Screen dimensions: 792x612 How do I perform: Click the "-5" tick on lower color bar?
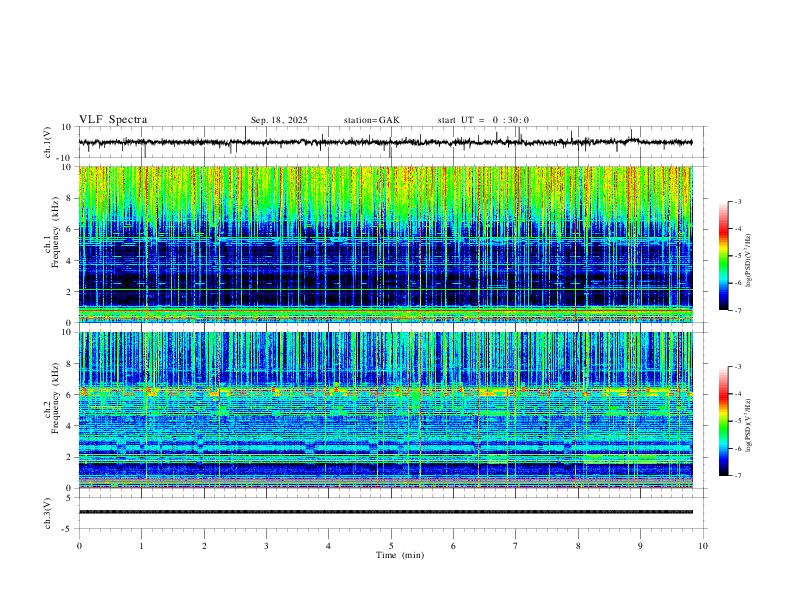tap(737, 421)
